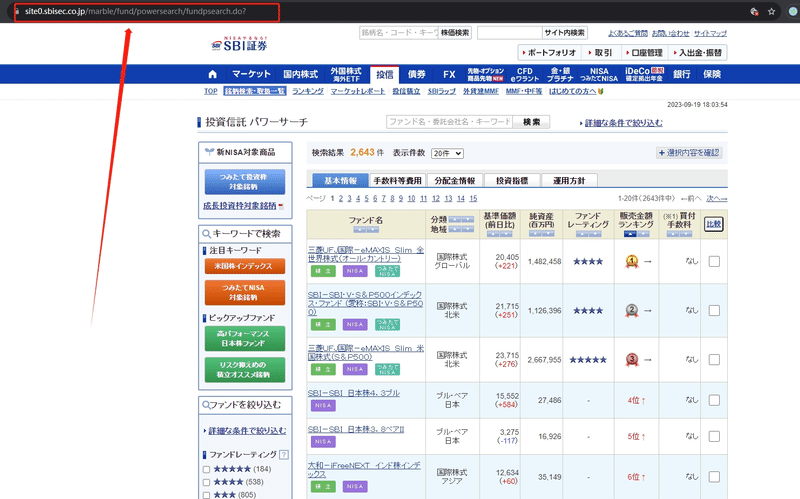Open 口座管理 menu button
800x499 pixels.
click(x=643, y=53)
